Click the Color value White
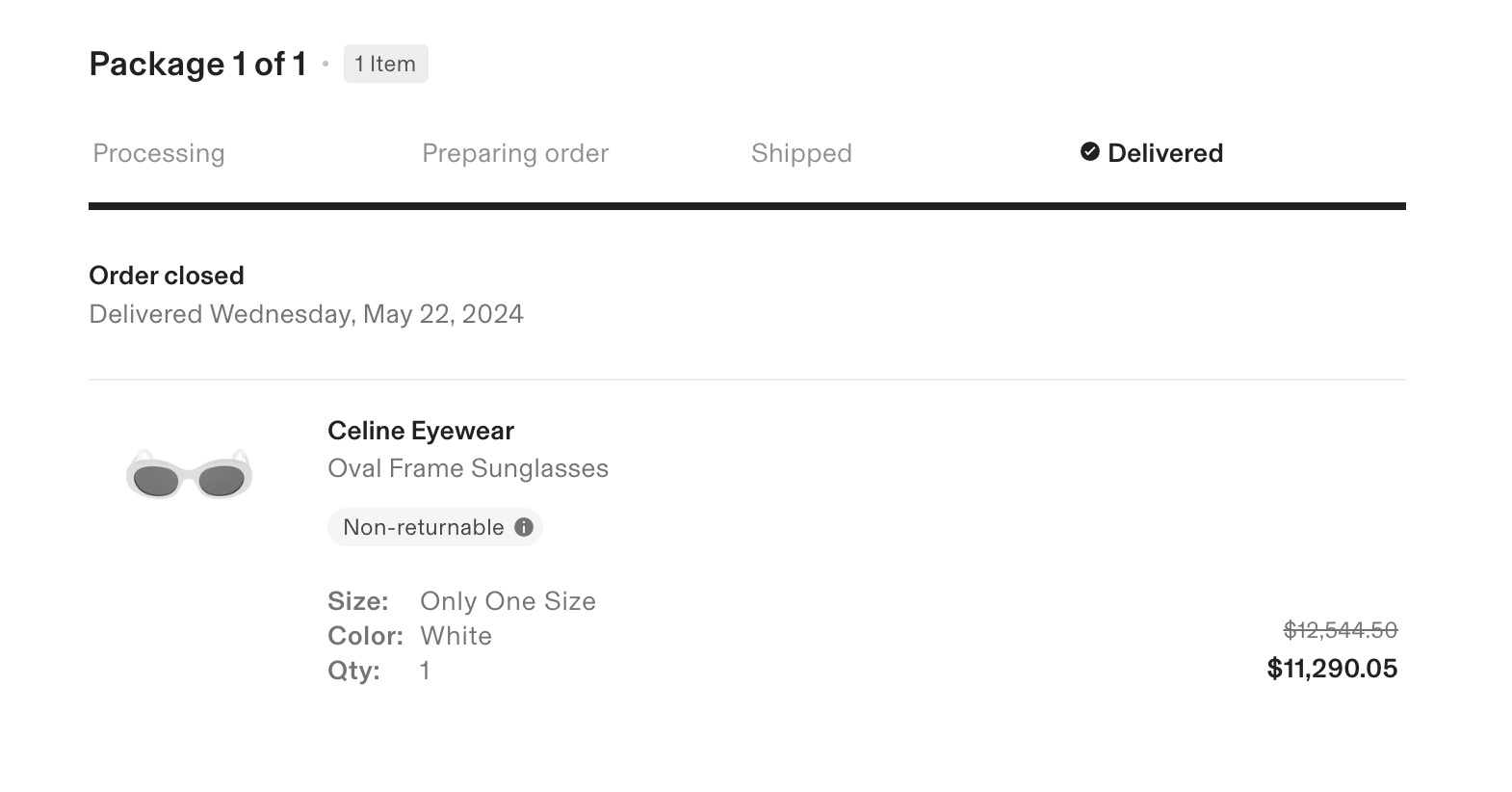This screenshot has height=792, width=1512. (x=456, y=636)
